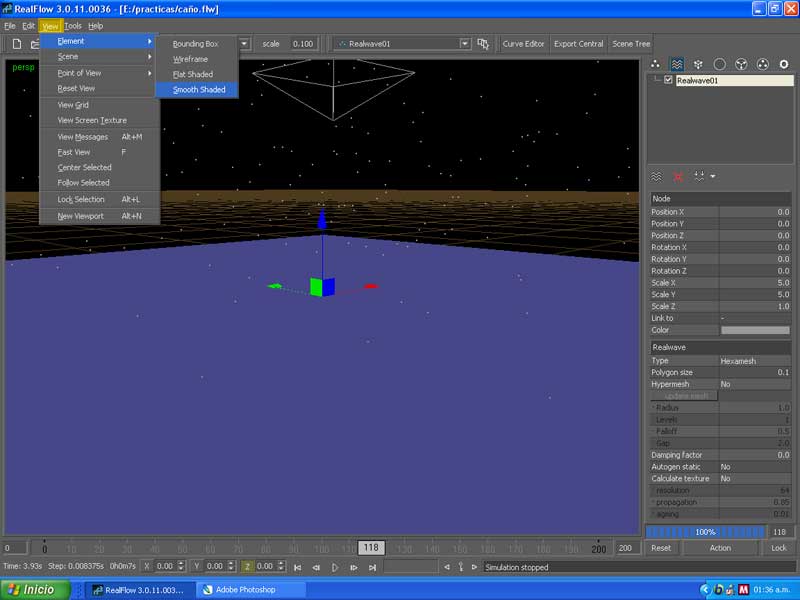Jump to last frame

(372, 567)
